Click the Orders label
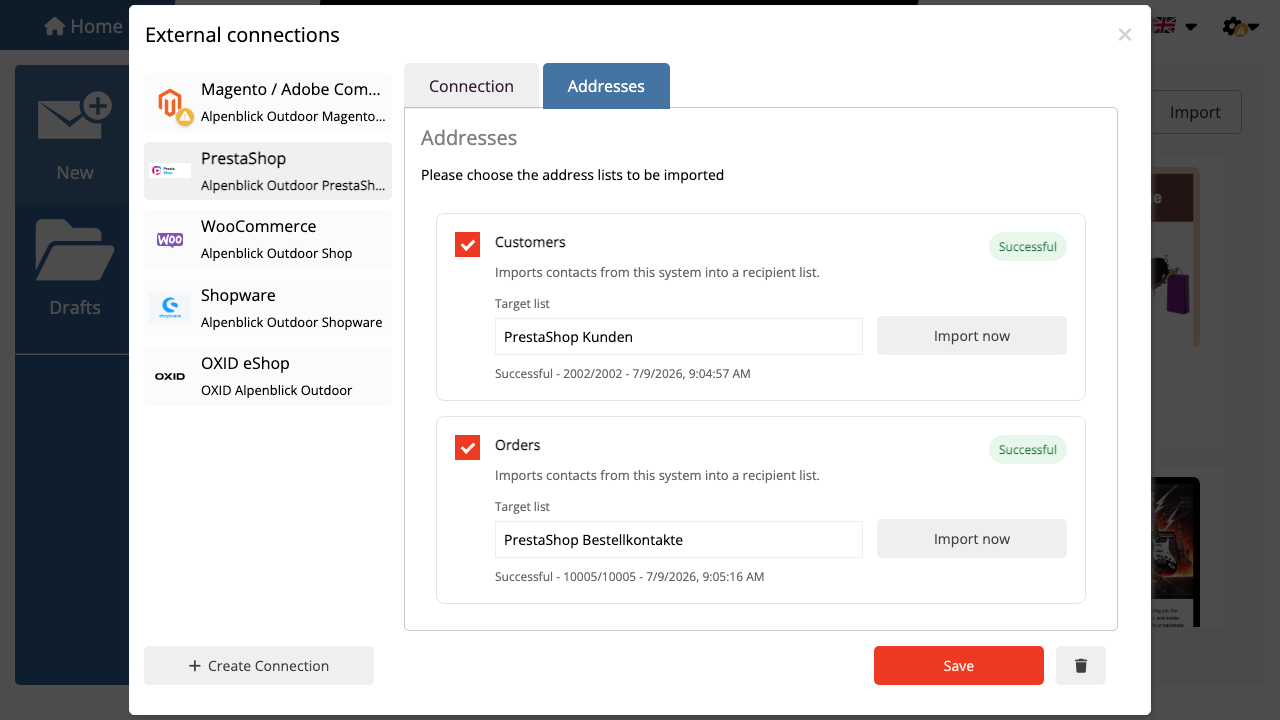 518,445
